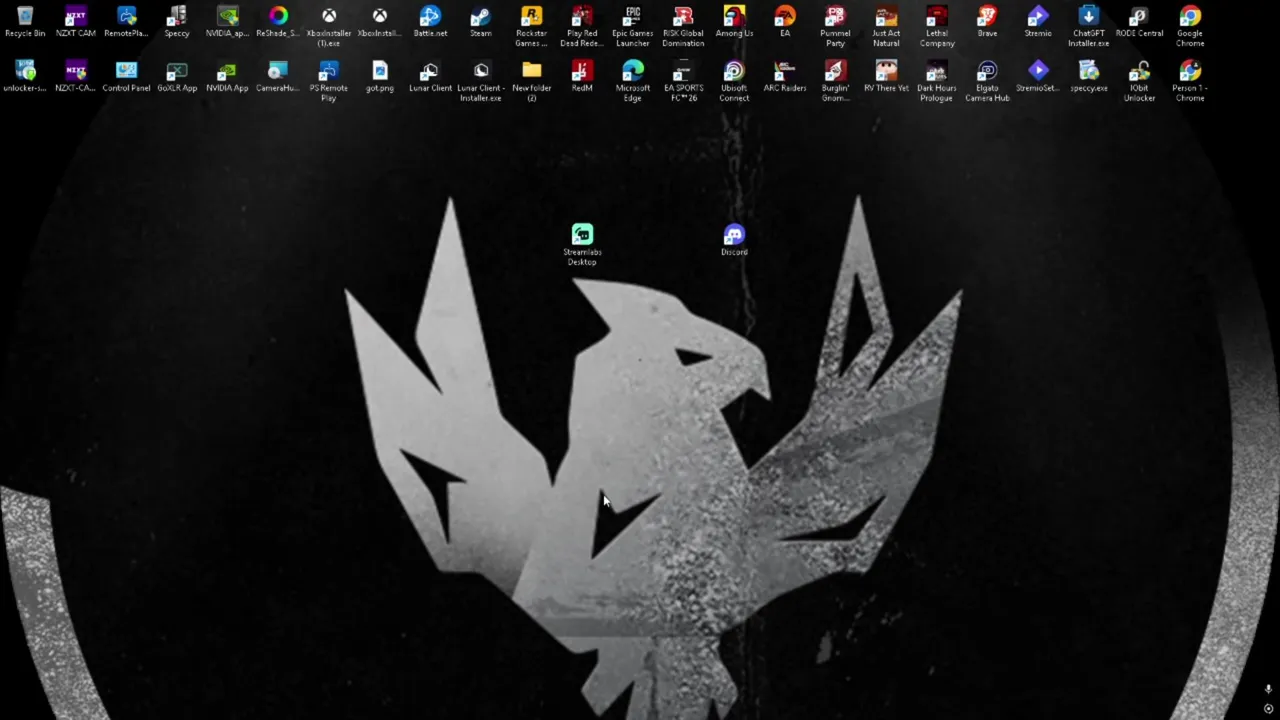Select RV There Yet shortcut

coord(886,77)
